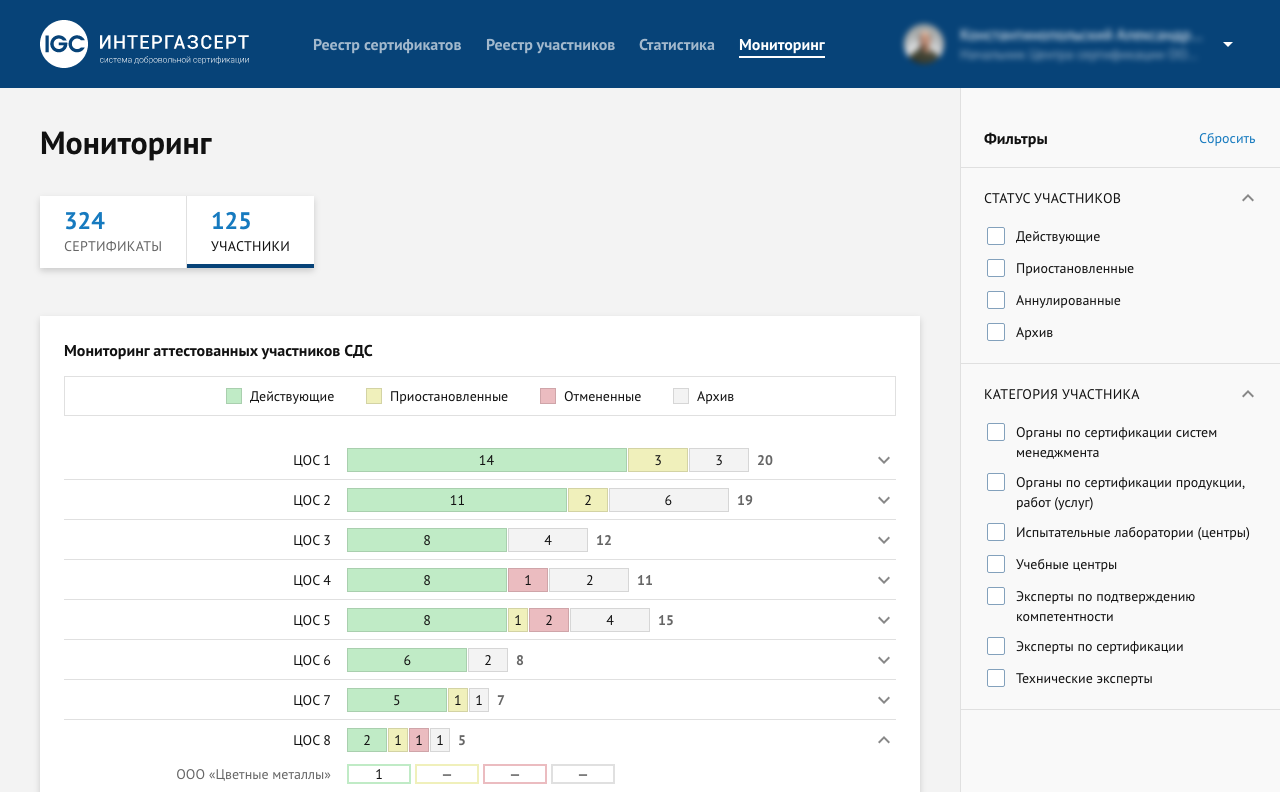Open Реестр участников in top navigation
The width and height of the screenshot is (1280, 792).
(550, 45)
